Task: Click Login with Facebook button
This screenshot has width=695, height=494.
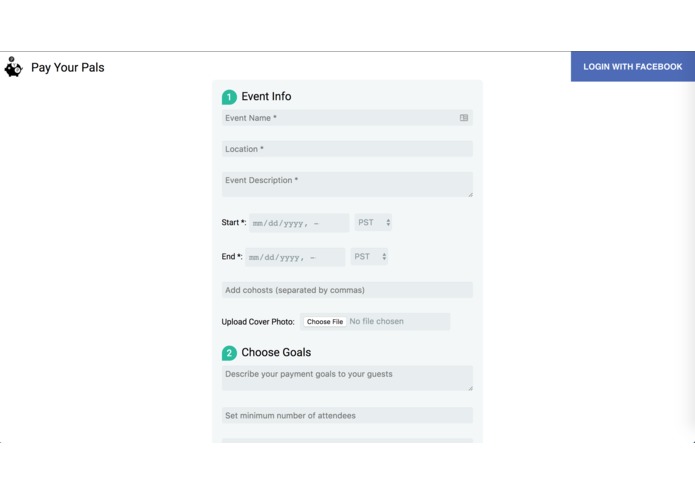Action: point(633,66)
